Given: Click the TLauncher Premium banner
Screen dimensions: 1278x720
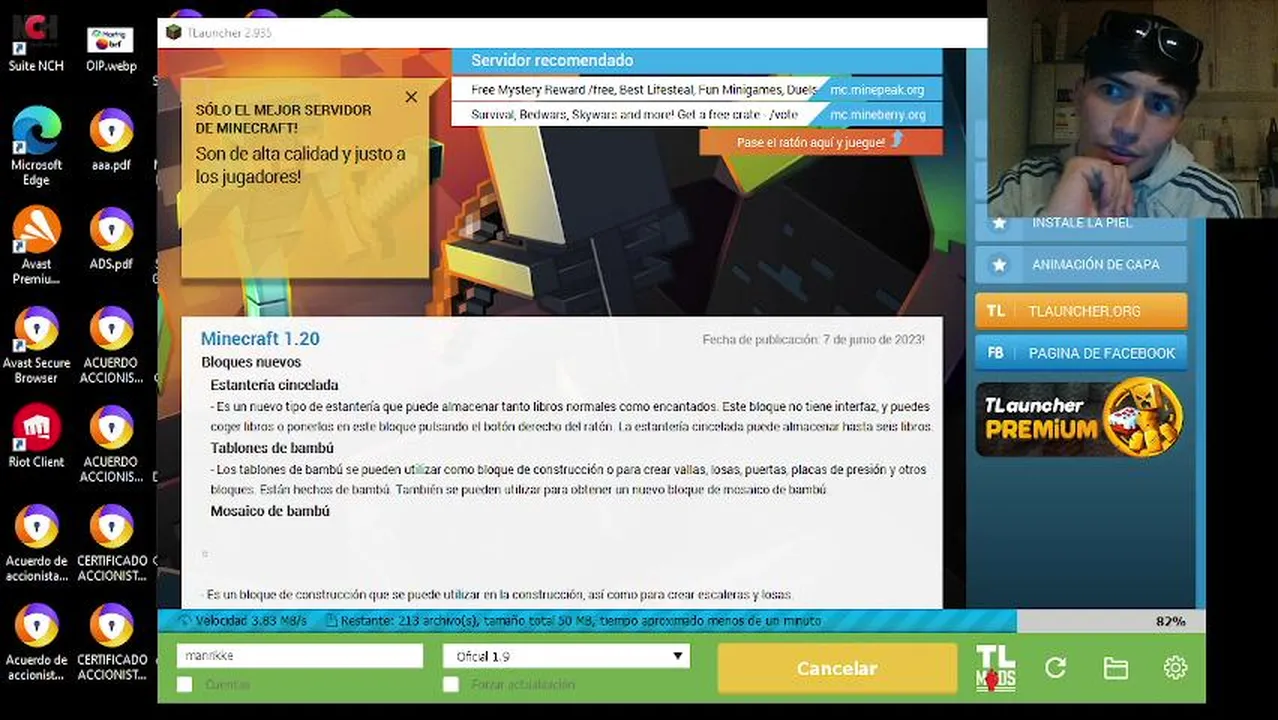Looking at the screenshot, I should click(1081, 419).
